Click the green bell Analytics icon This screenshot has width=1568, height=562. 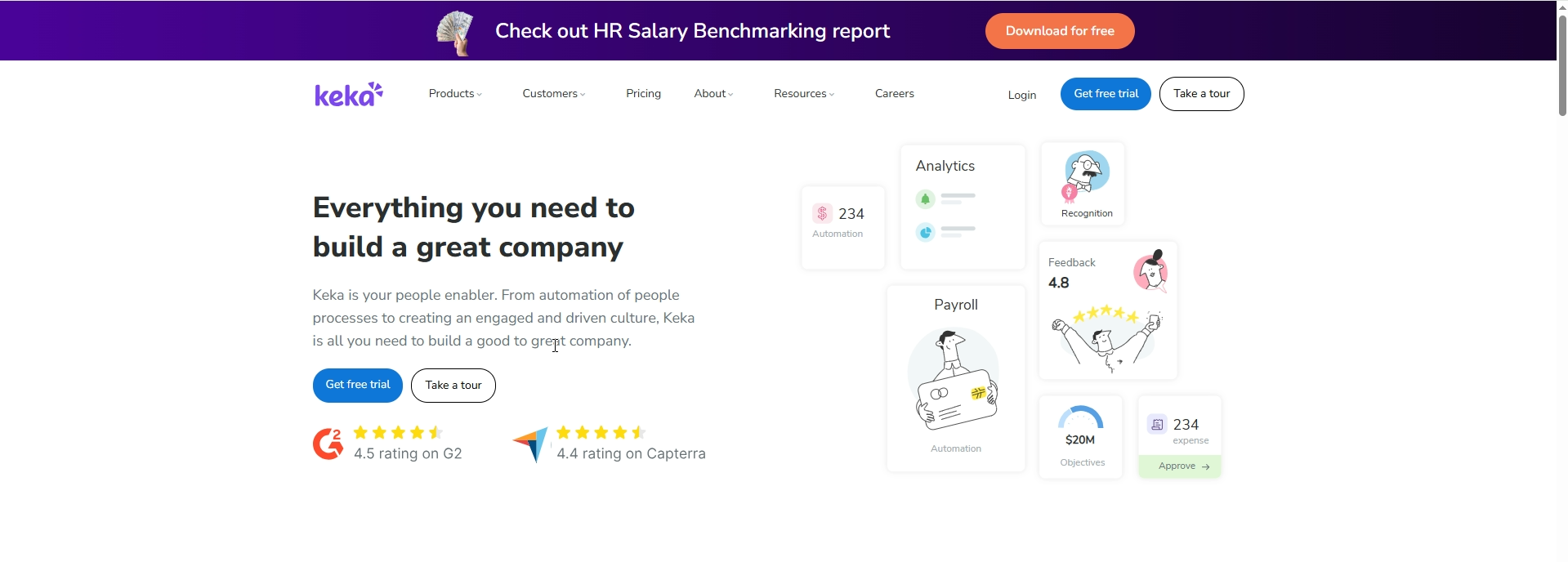[x=925, y=199]
